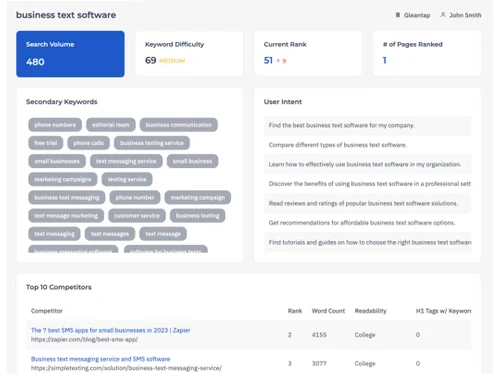This screenshot has width=500, height=375.
Task: Click the 'phone calls' keyword tag
Action: 88,143
